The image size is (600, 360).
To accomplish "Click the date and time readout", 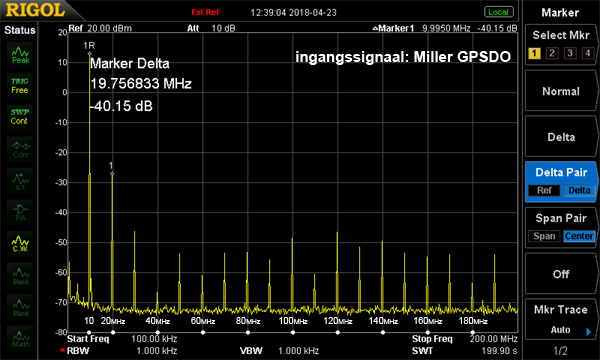I will [x=293, y=13].
